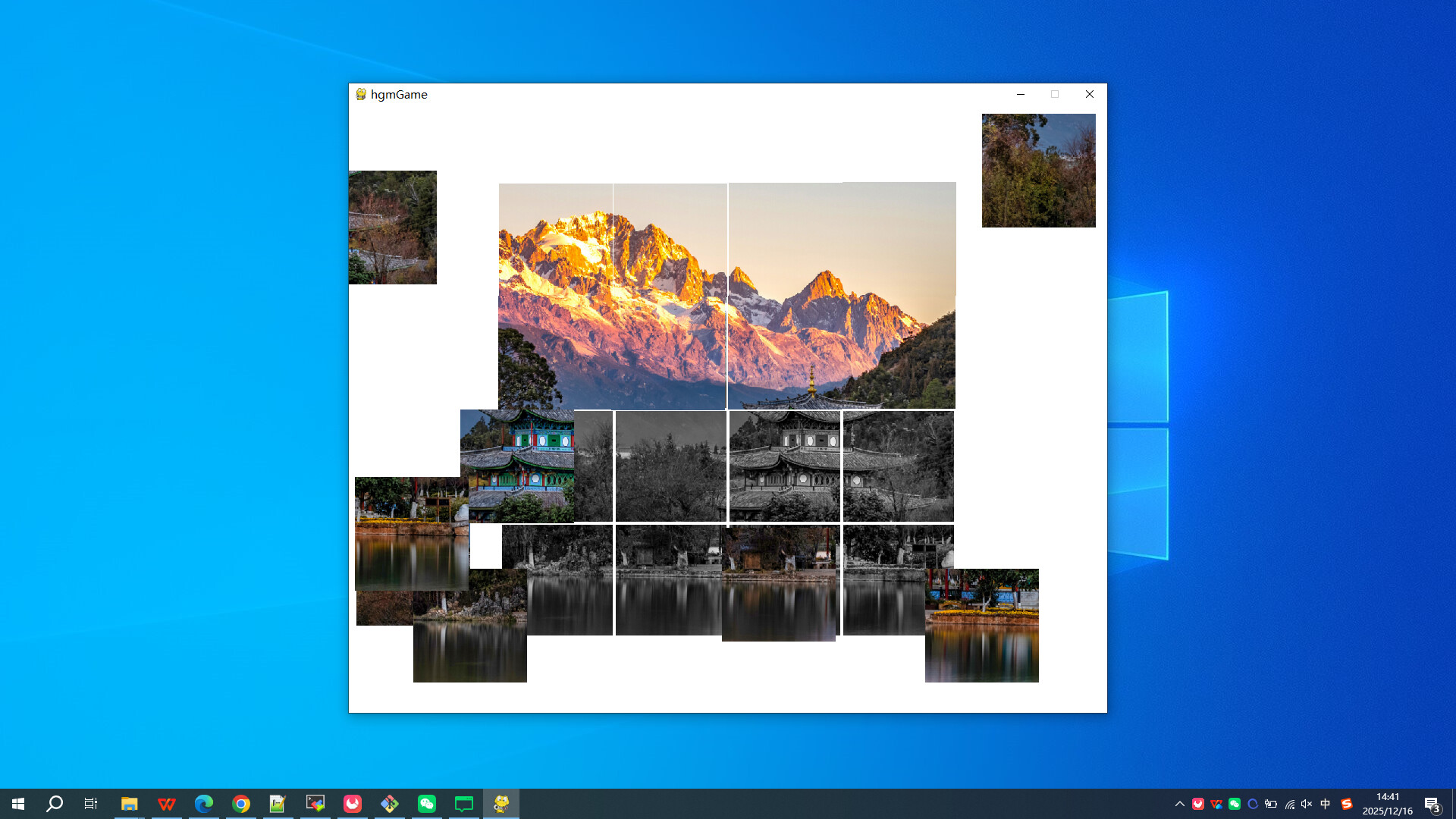1456x819 pixels.
Task: Switch input method via the 中 indicator
Action: (1325, 803)
